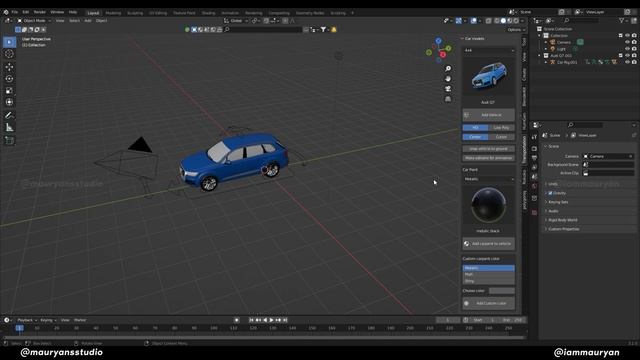Open the car brand Audi dropdown
640x360 pixels.
tap(489, 50)
